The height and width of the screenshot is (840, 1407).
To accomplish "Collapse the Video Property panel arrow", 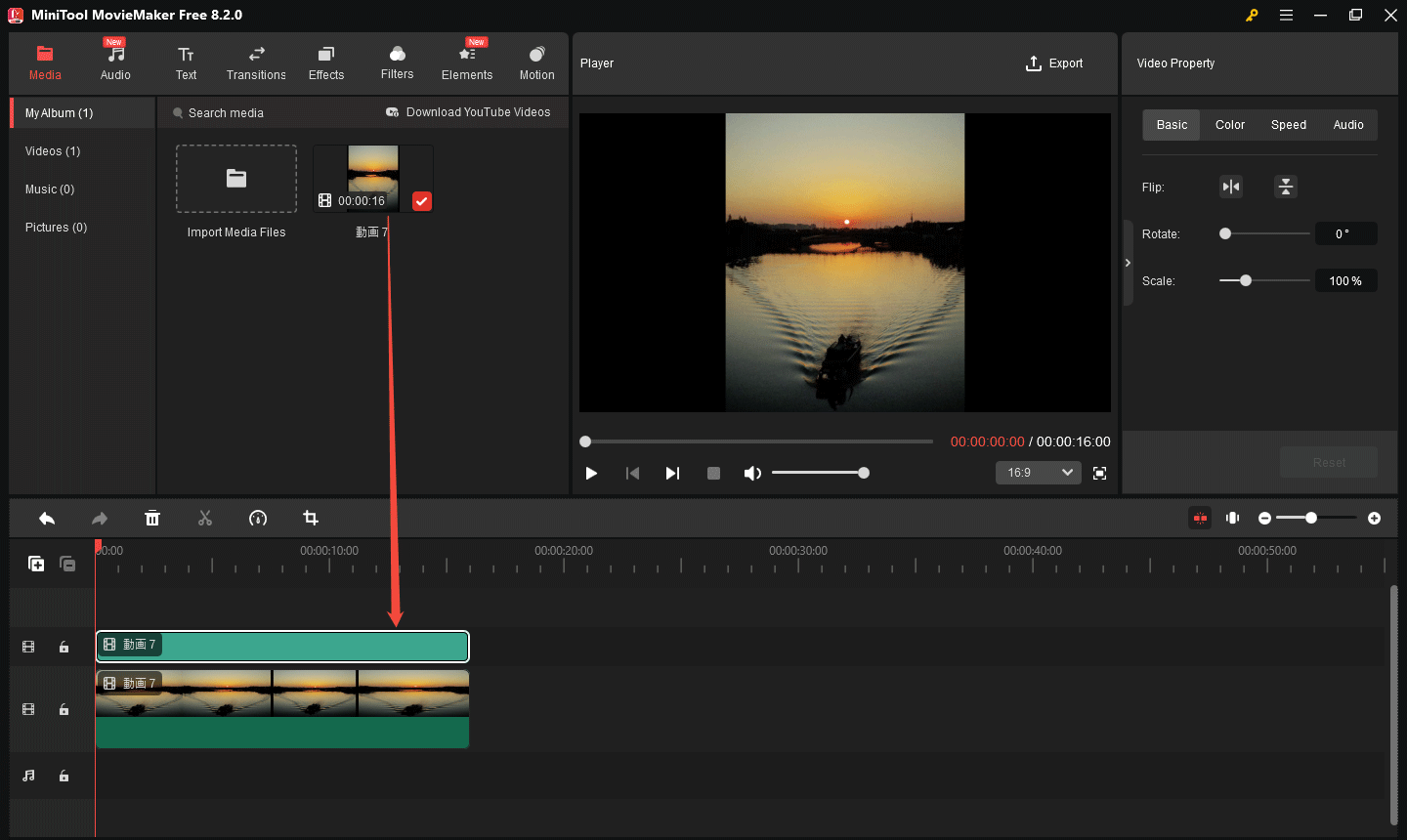I will click(1128, 263).
